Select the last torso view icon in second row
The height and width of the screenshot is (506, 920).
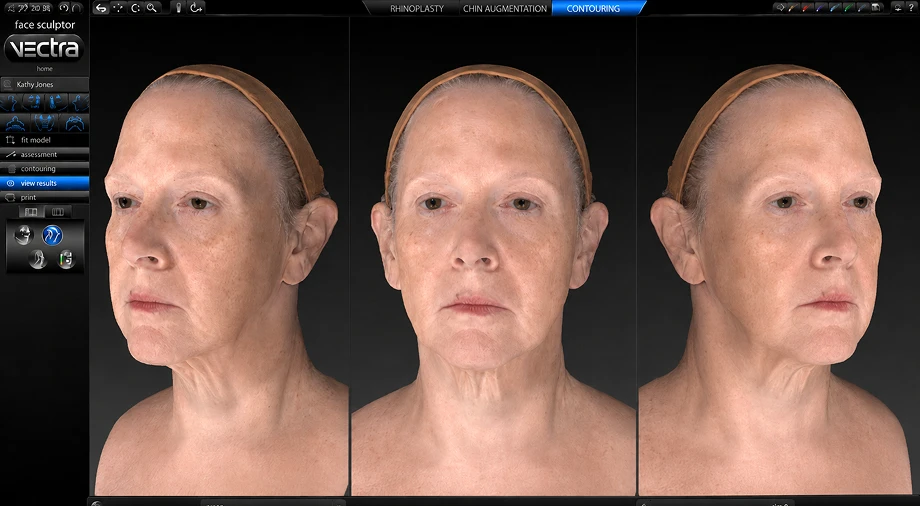[75, 123]
